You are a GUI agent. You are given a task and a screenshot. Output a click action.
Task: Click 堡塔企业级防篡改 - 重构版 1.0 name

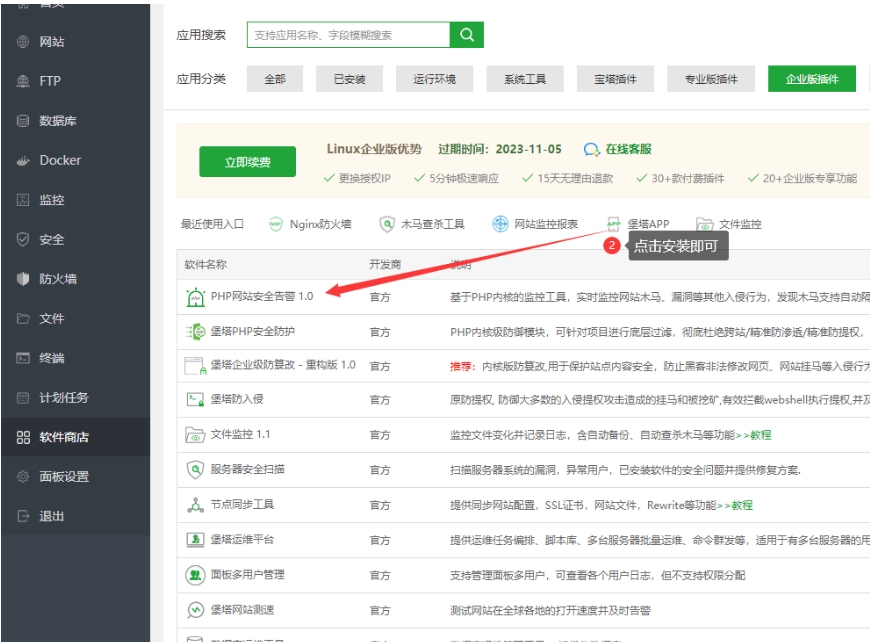(x=283, y=365)
